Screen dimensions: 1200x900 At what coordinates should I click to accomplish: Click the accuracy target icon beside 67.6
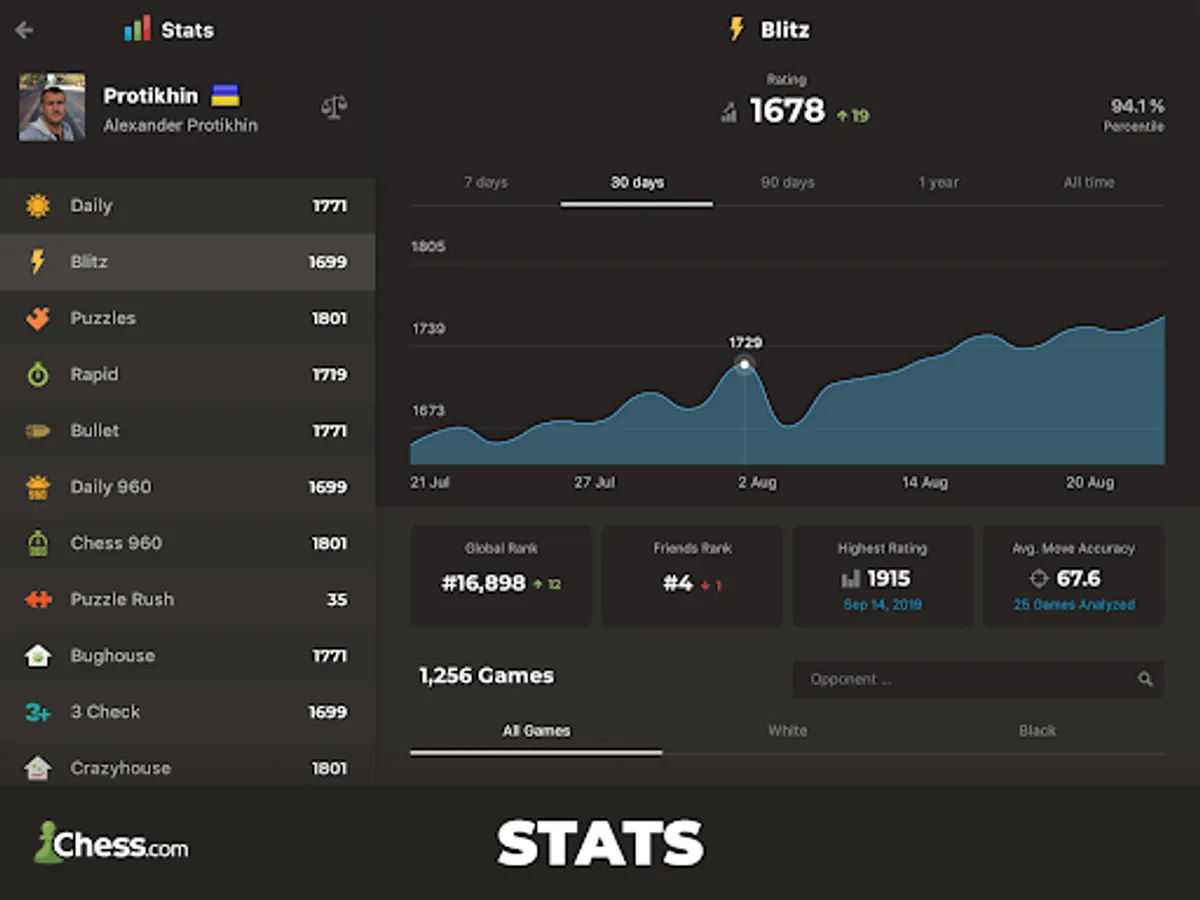[1039, 579]
